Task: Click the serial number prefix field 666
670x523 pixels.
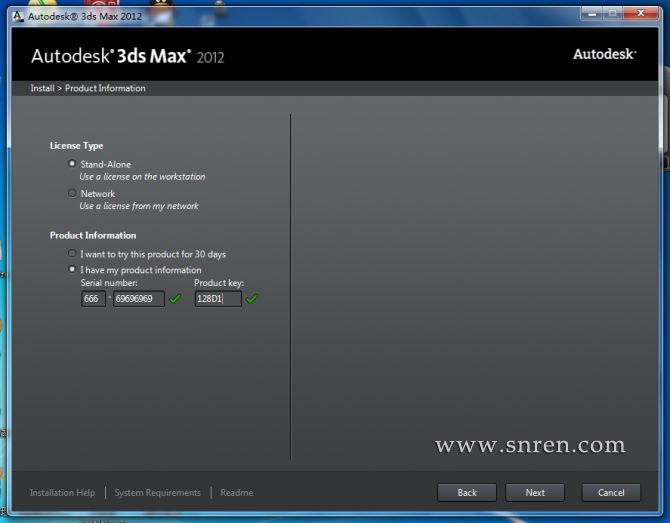Action: click(x=93, y=298)
